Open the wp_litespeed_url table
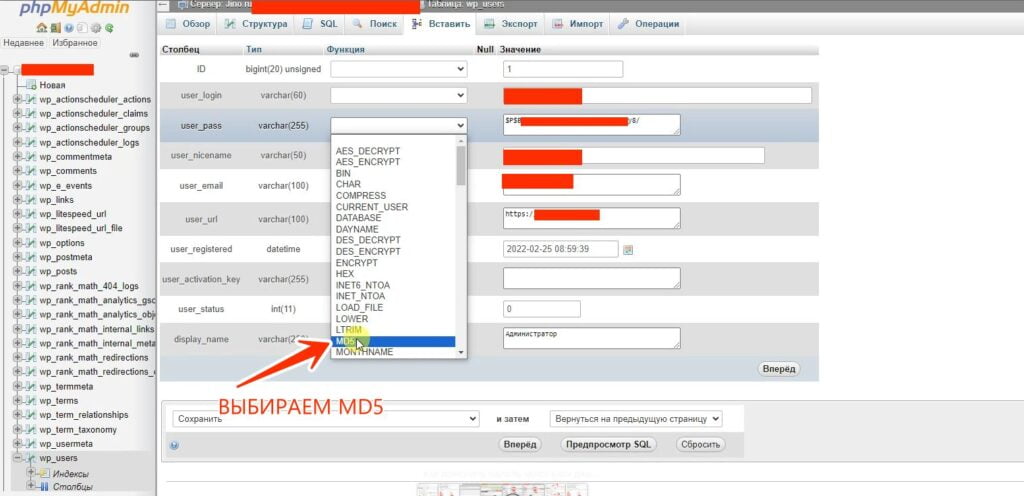This screenshot has height=496, width=1024. pyautogui.click(x=72, y=214)
